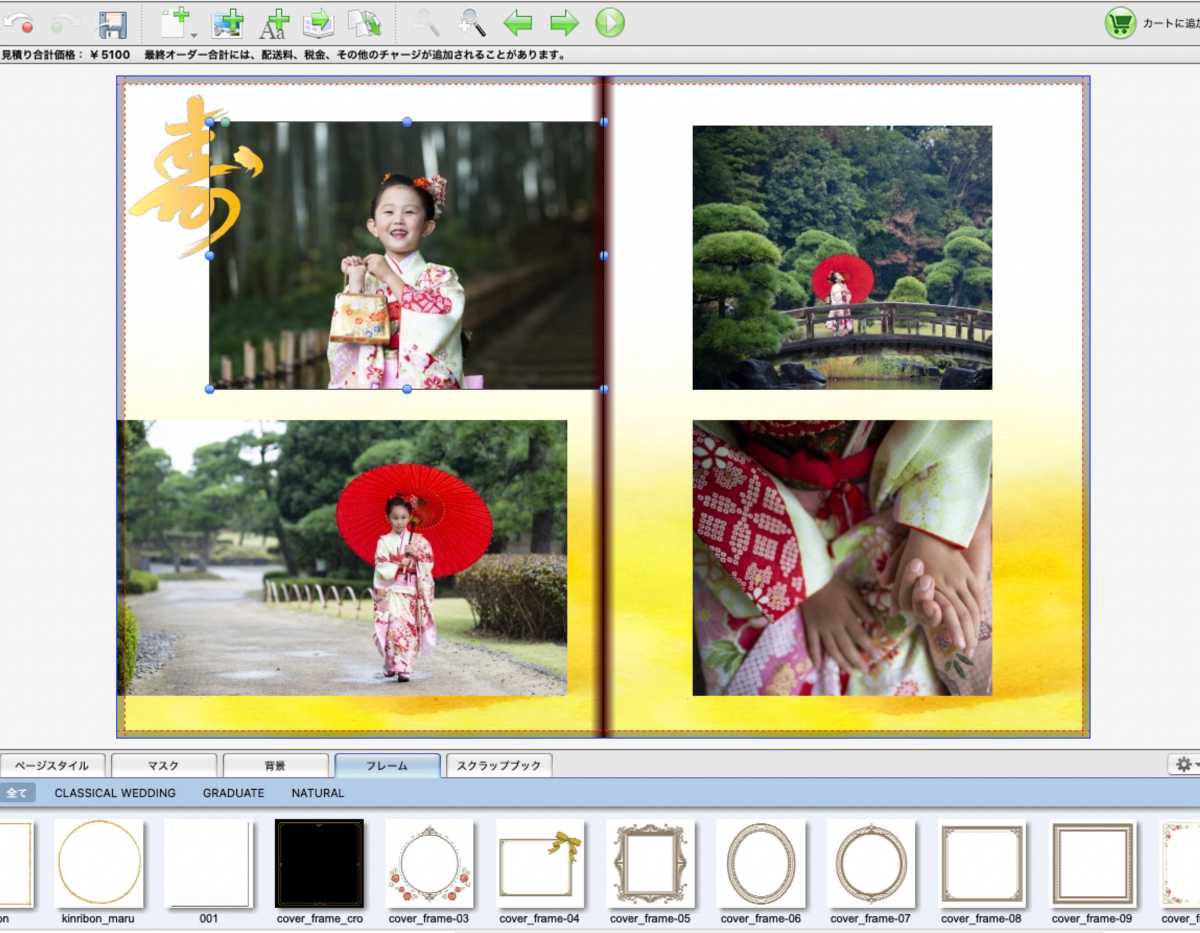Go to next page with right arrow

(x=564, y=22)
